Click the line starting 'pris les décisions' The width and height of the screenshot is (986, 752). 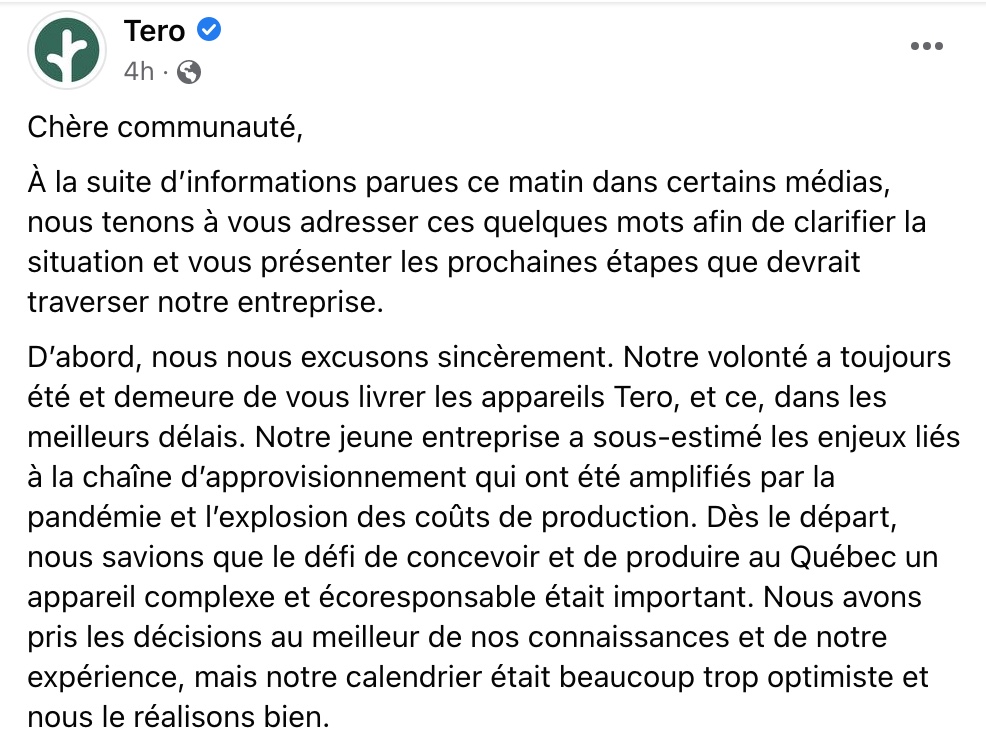point(457,638)
